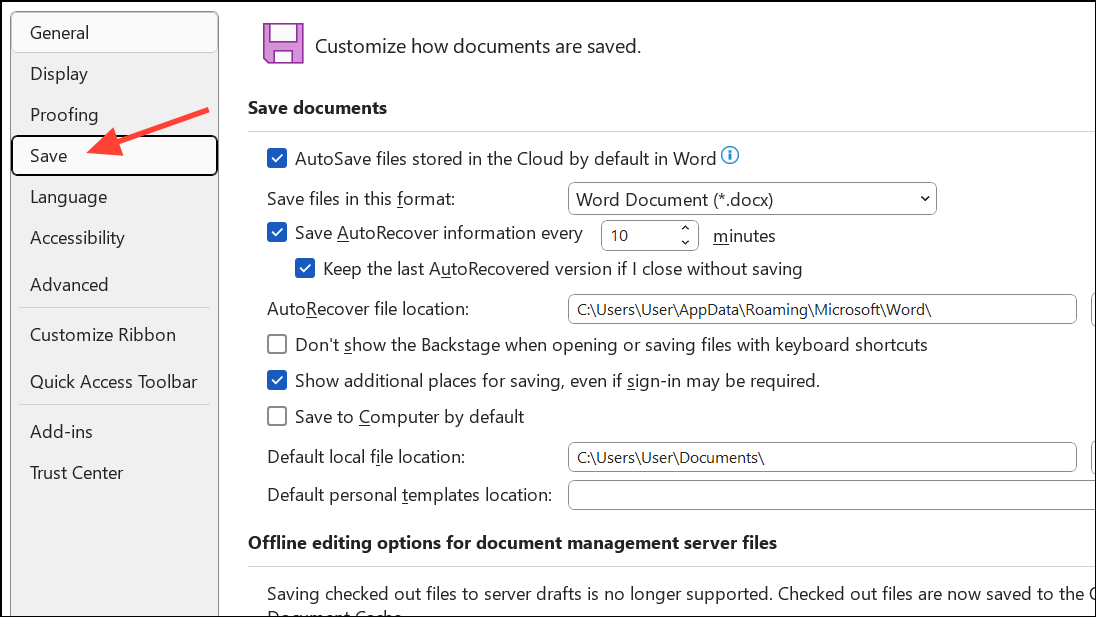Disable AutoSave files stored in the Cloud
Image resolution: width=1096 pixels, height=617 pixels.
pyautogui.click(x=277, y=158)
